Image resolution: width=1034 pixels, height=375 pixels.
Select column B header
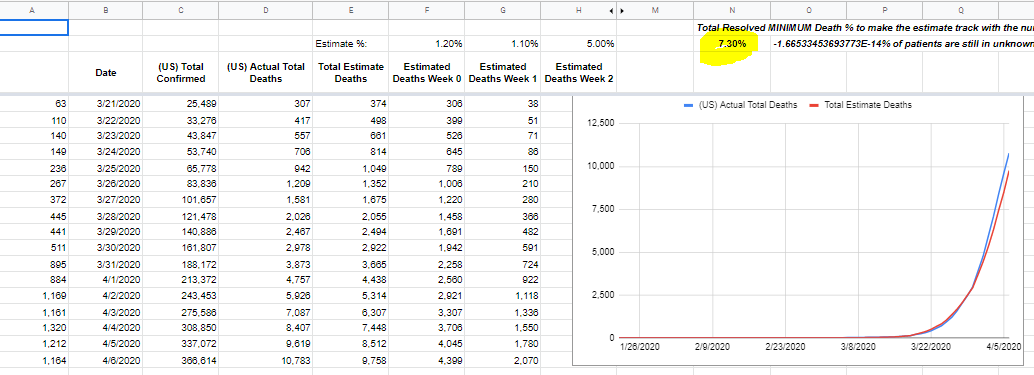[106, 10]
